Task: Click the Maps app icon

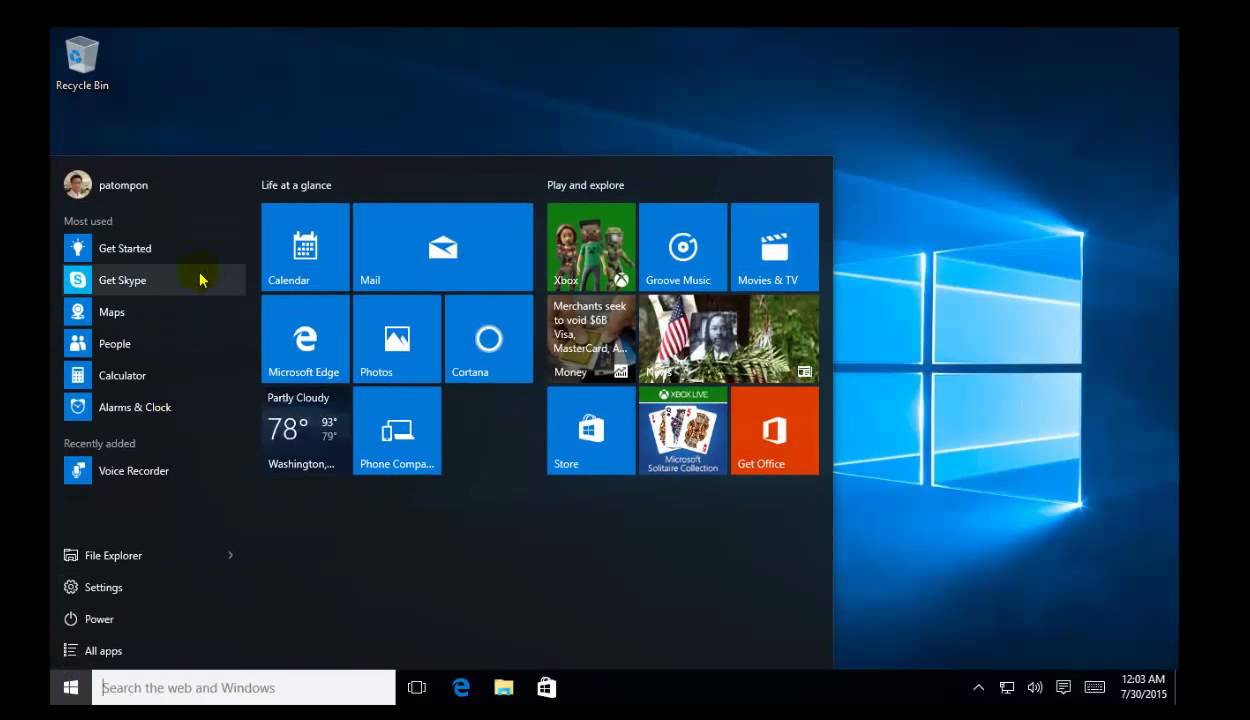Action: (x=78, y=312)
